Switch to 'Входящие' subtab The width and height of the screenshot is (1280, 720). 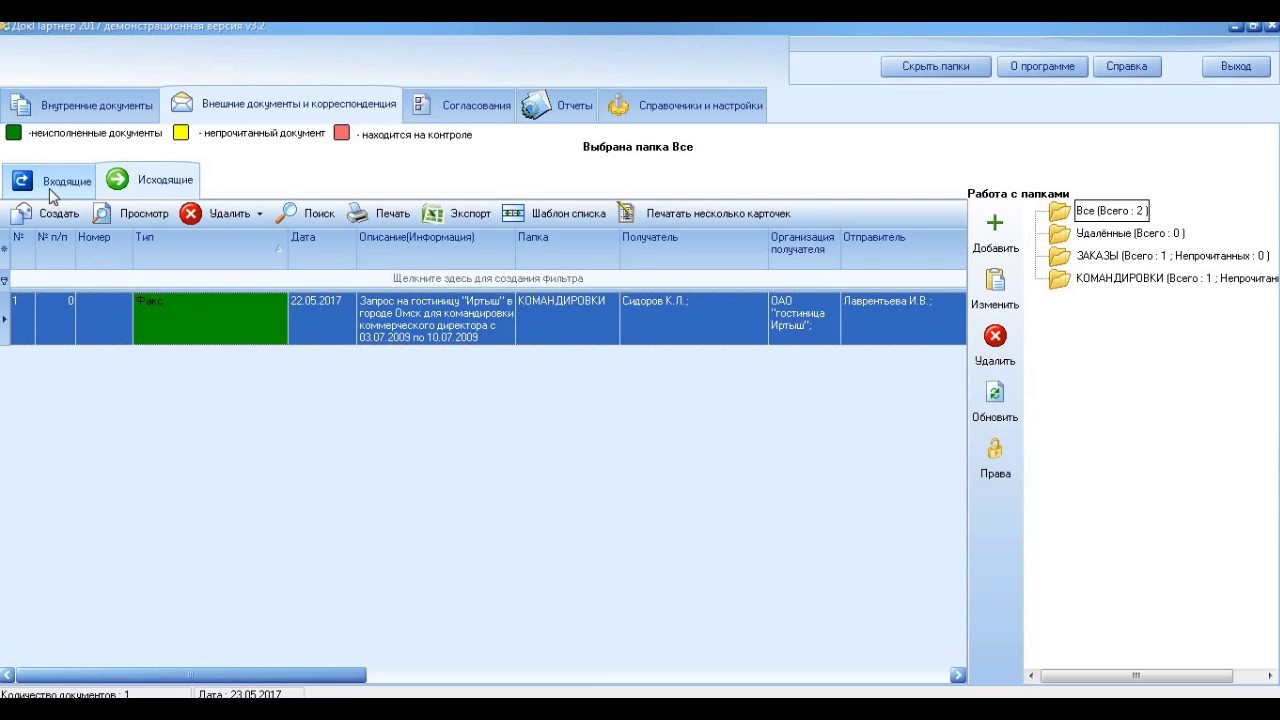pos(49,181)
